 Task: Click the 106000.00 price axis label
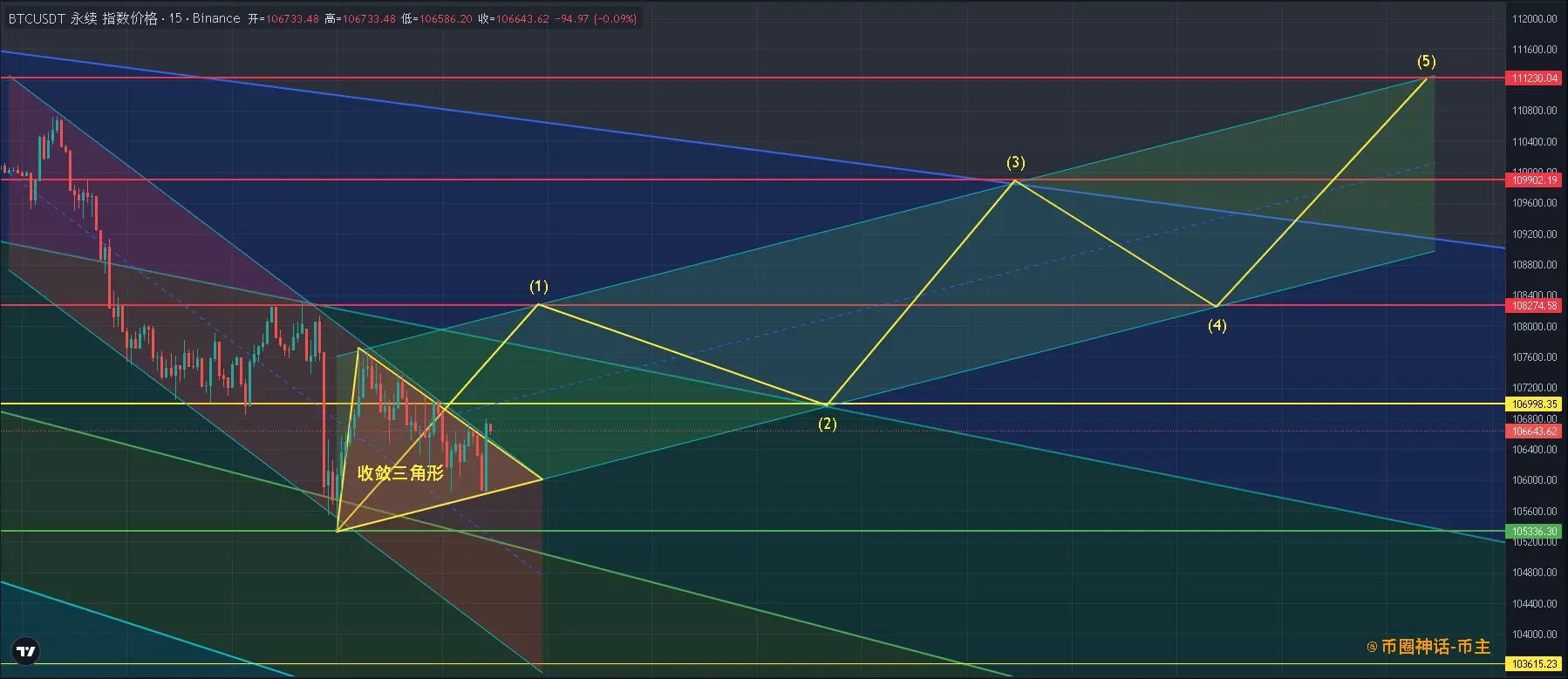(x=1535, y=480)
